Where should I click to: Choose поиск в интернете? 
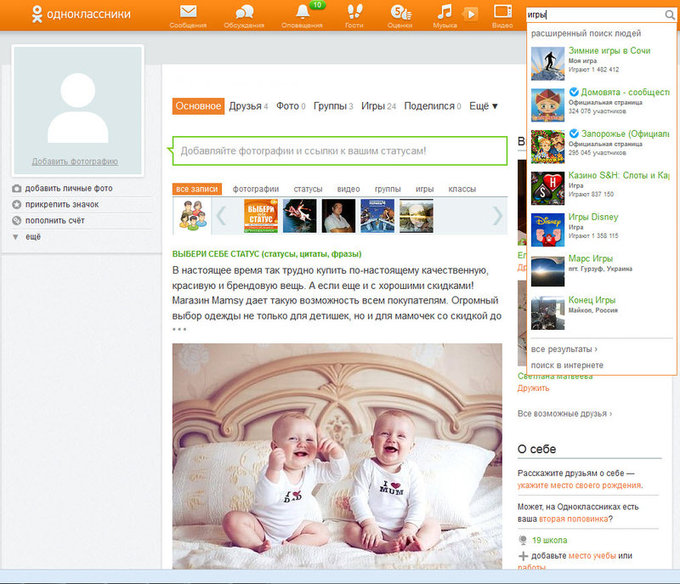567,365
